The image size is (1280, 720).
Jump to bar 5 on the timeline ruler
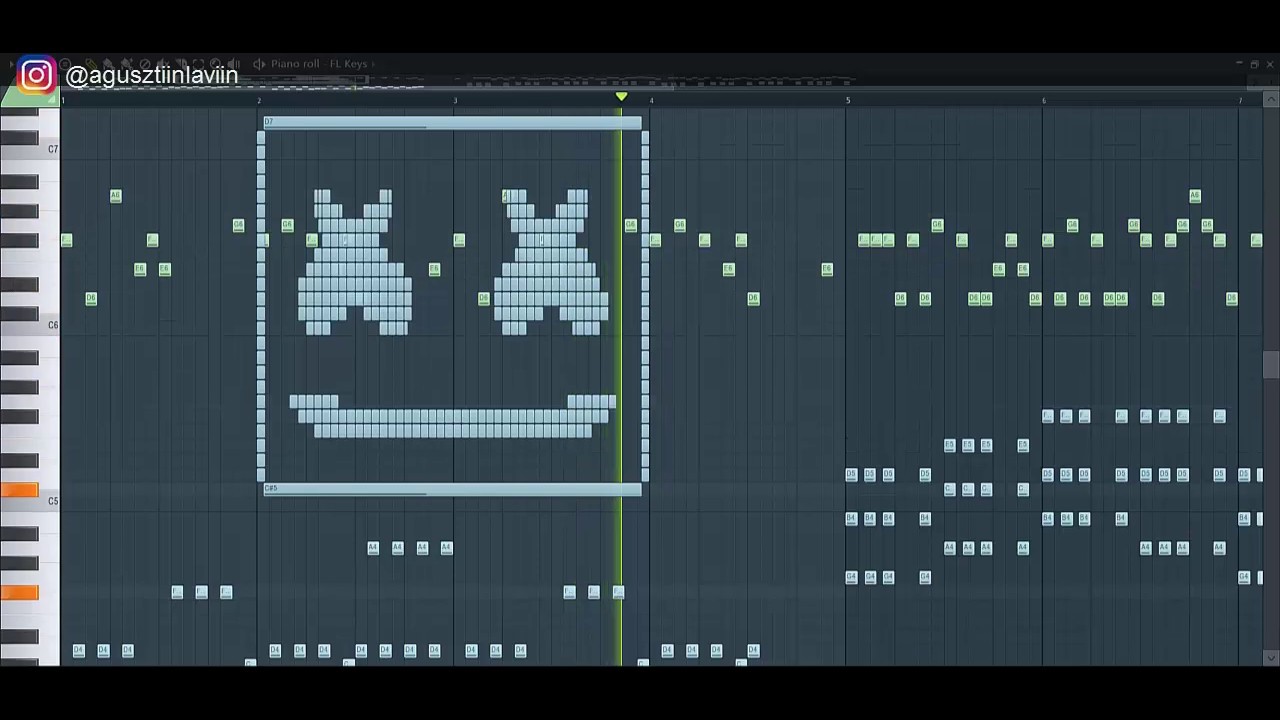[x=848, y=101]
